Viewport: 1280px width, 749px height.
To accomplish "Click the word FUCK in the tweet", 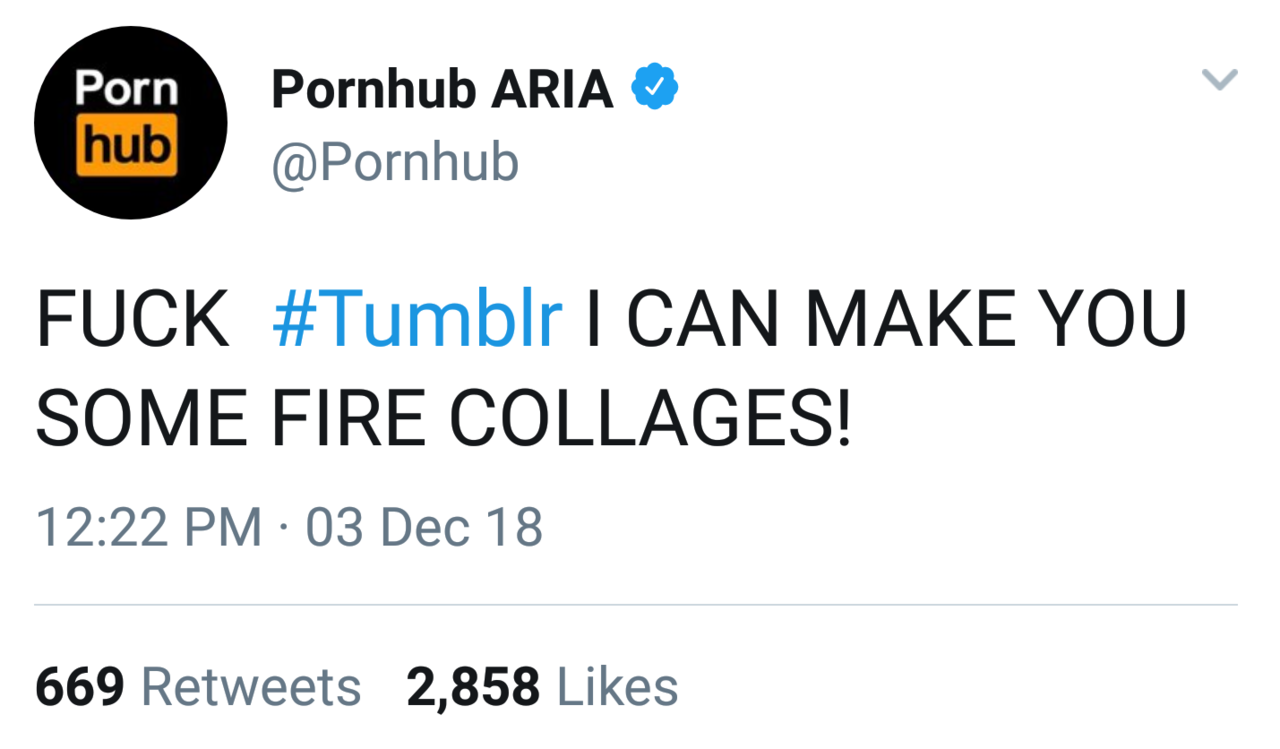I will (133, 319).
